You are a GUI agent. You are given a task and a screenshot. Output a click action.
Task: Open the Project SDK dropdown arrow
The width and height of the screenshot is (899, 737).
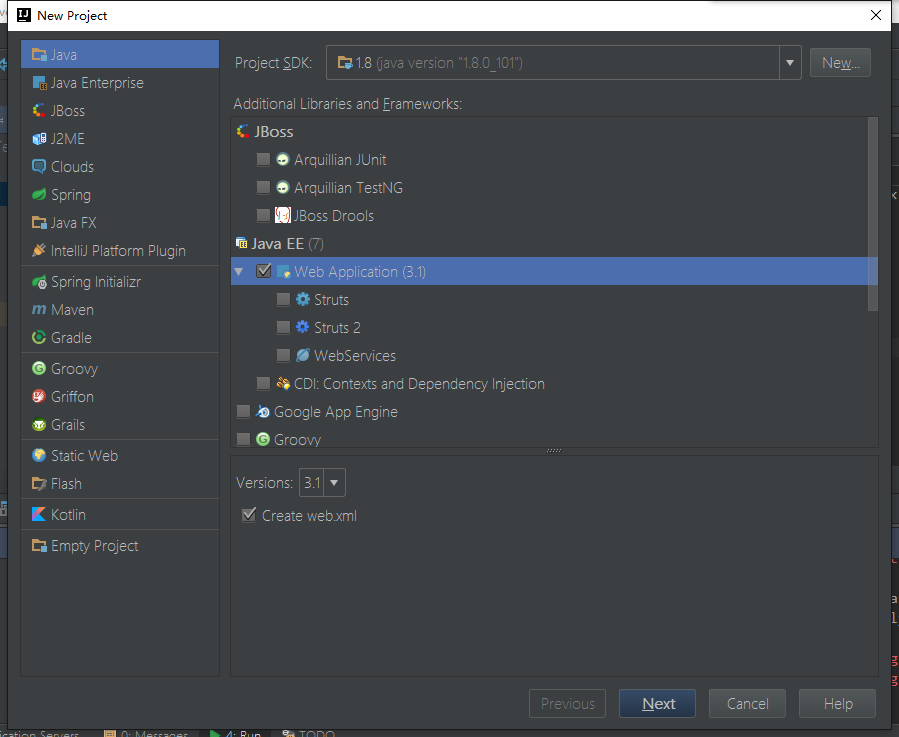pos(790,63)
